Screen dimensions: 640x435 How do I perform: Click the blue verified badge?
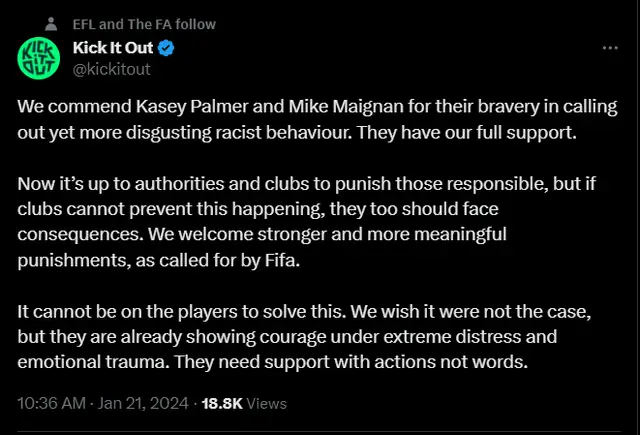166,48
